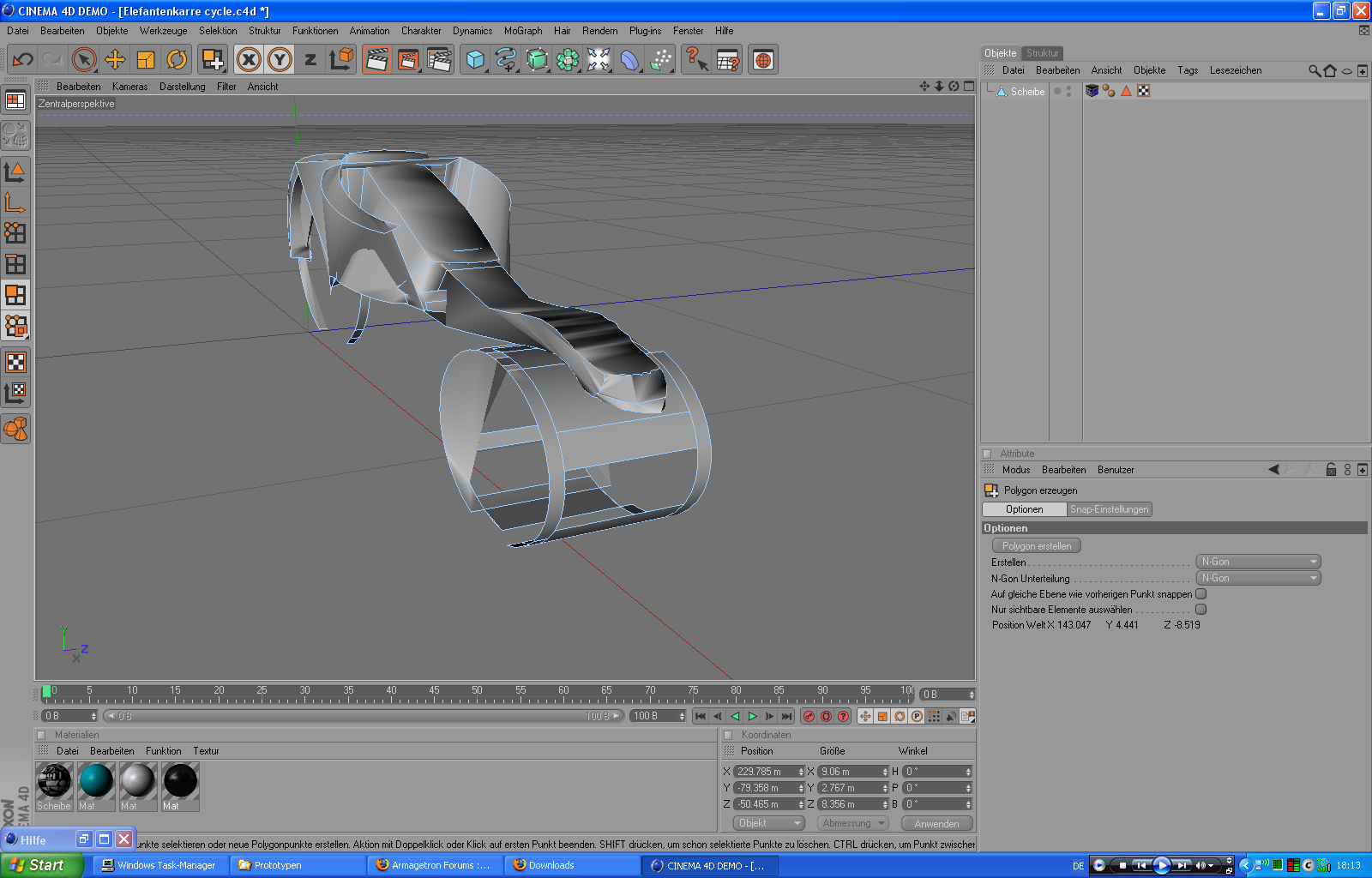The image size is (1372, 878).
Task: Click the undo arrow in the toolbar
Action: click(23, 59)
